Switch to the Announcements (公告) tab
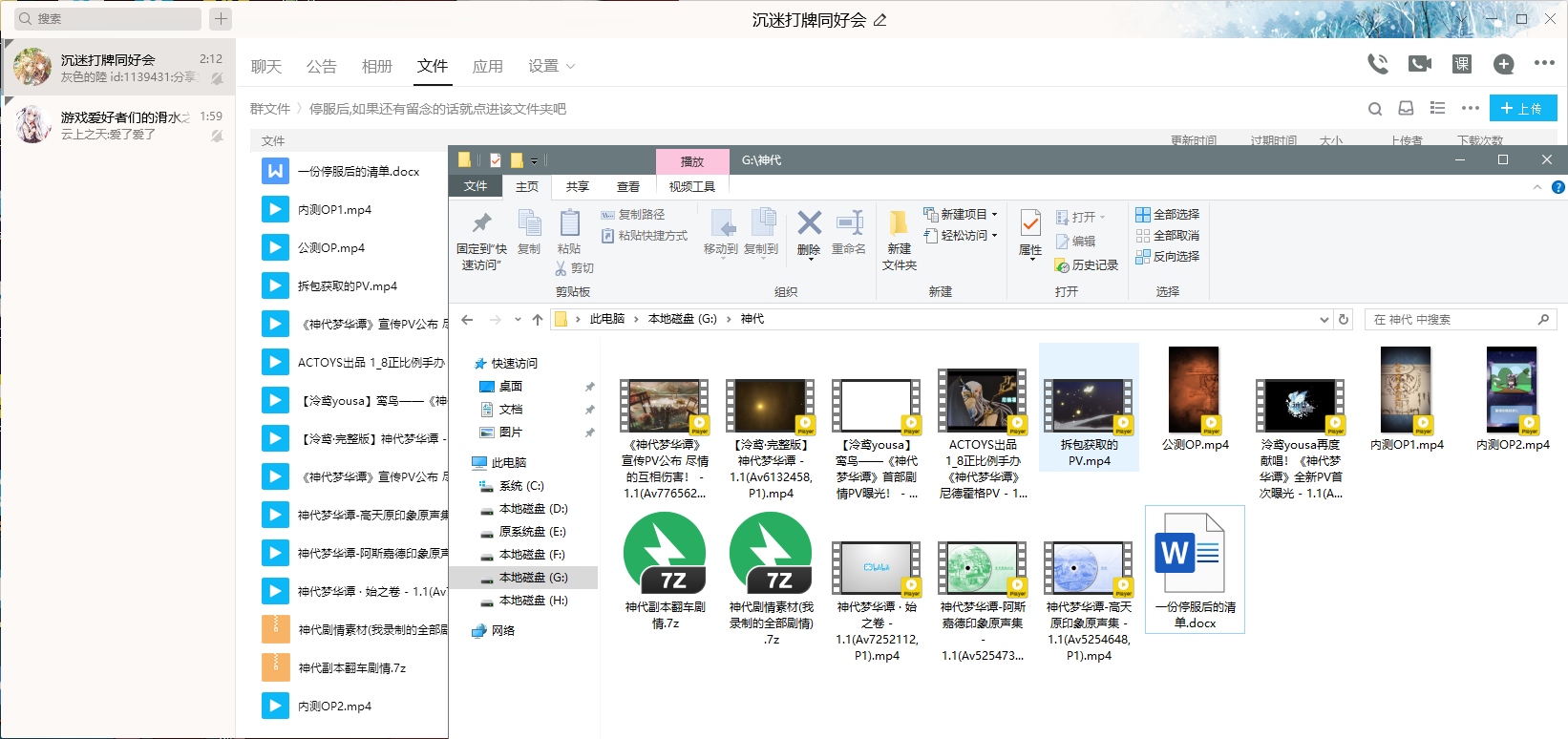This screenshot has height=739, width=1568. (322, 66)
